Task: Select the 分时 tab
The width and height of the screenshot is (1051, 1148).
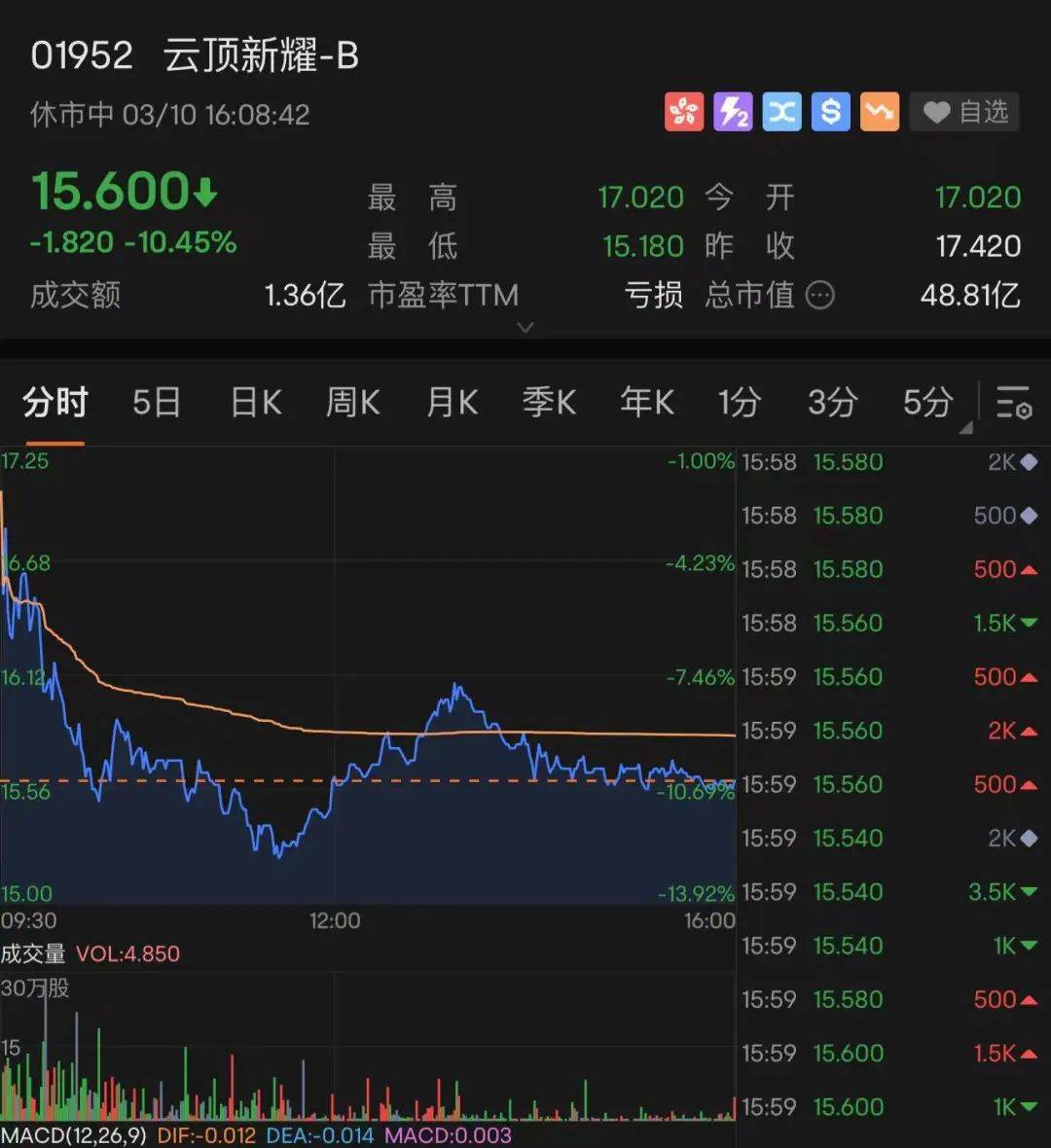Action: tap(55, 403)
